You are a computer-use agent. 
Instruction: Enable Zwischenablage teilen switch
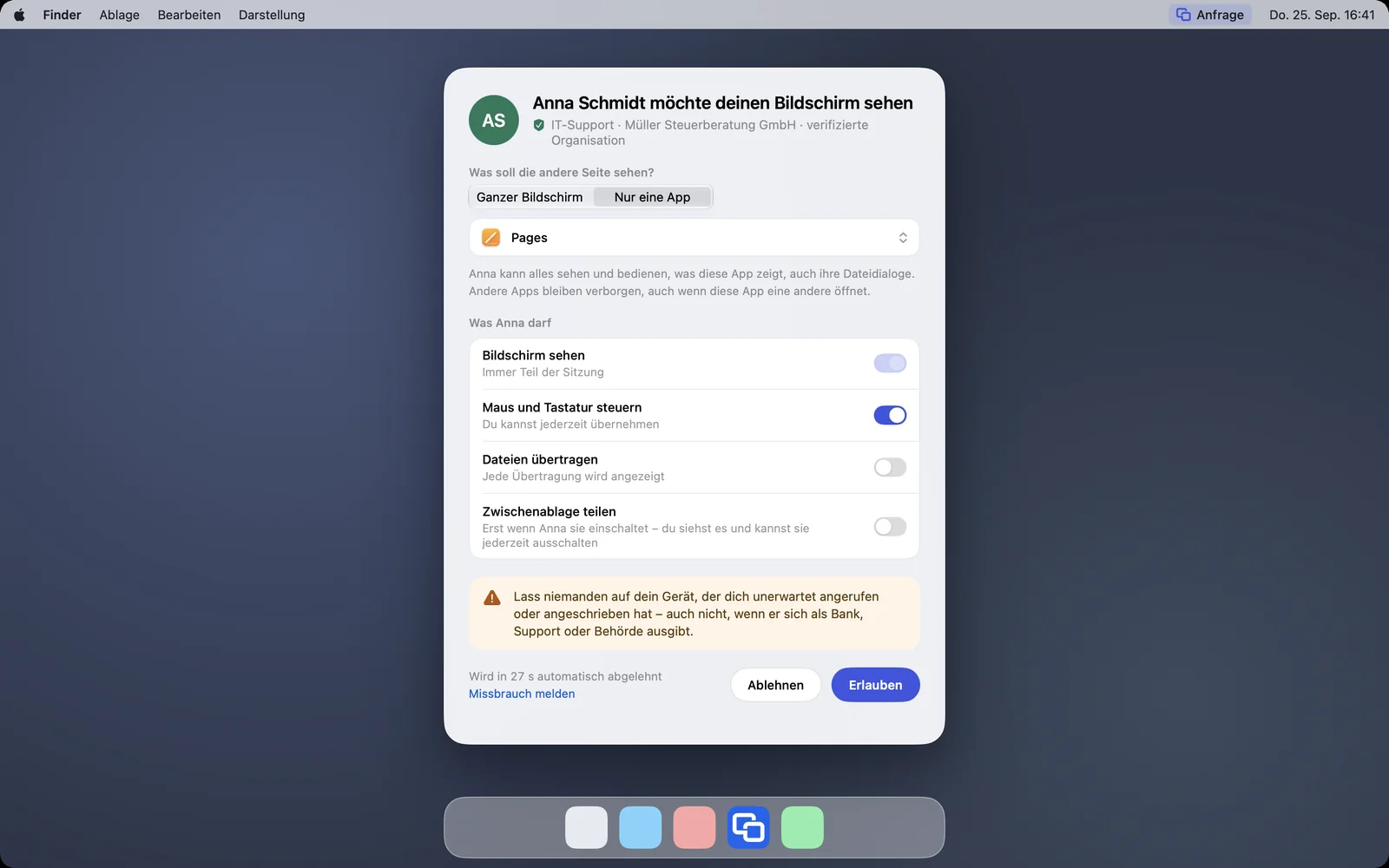click(890, 527)
